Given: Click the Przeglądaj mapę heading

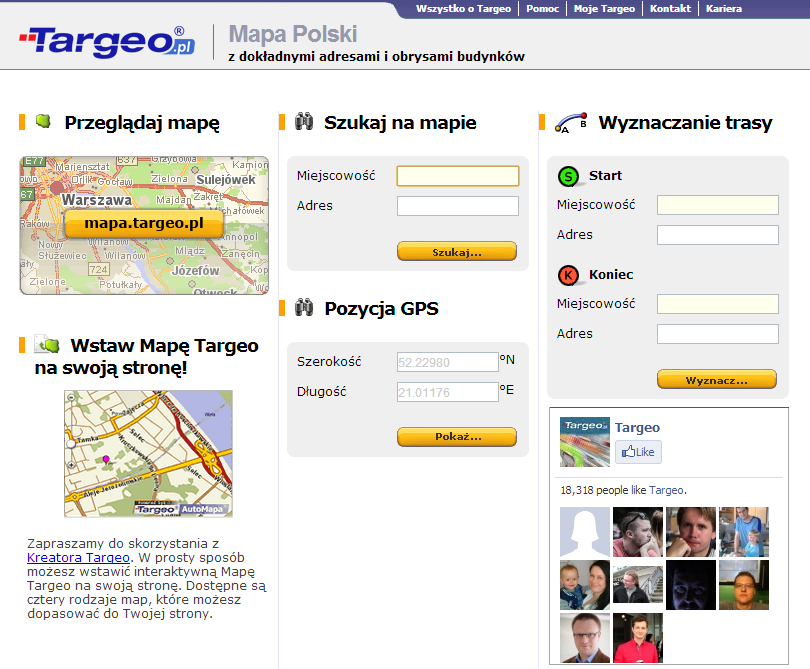Looking at the screenshot, I should coord(142,123).
